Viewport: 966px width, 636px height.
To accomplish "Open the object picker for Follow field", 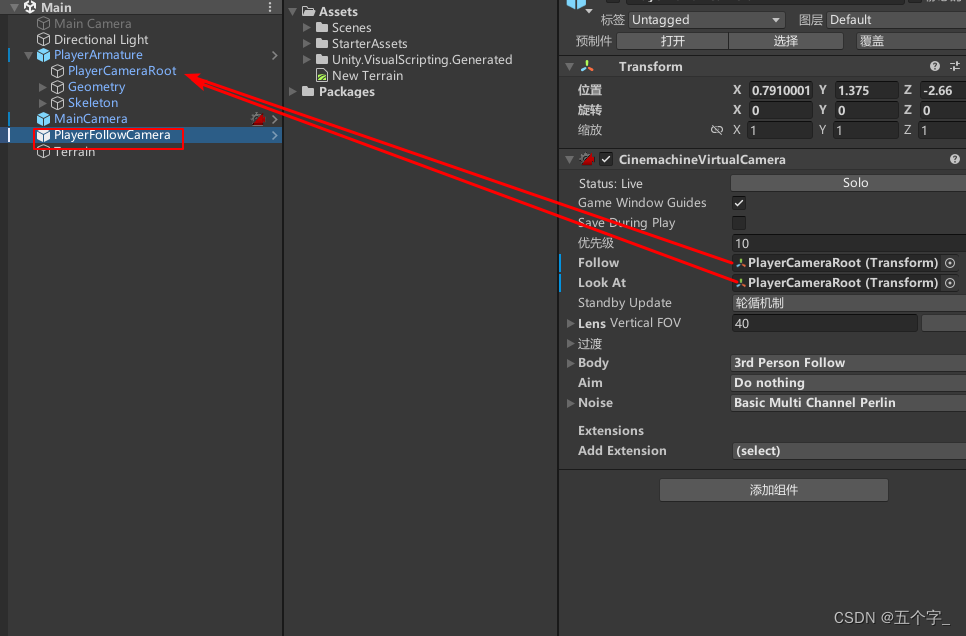I will point(950,263).
